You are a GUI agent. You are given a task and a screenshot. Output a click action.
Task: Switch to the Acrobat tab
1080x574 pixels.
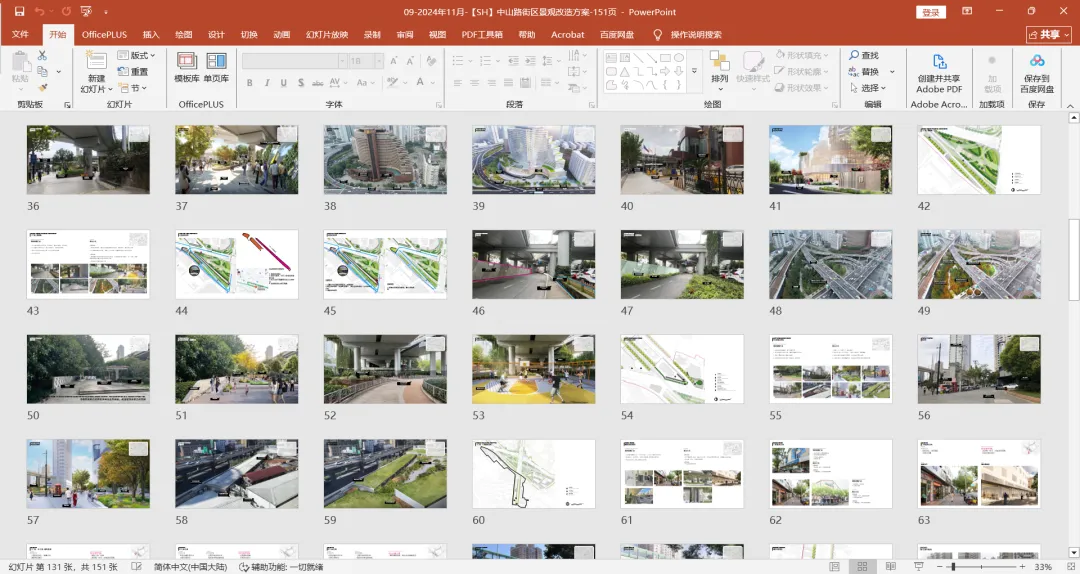[568, 34]
